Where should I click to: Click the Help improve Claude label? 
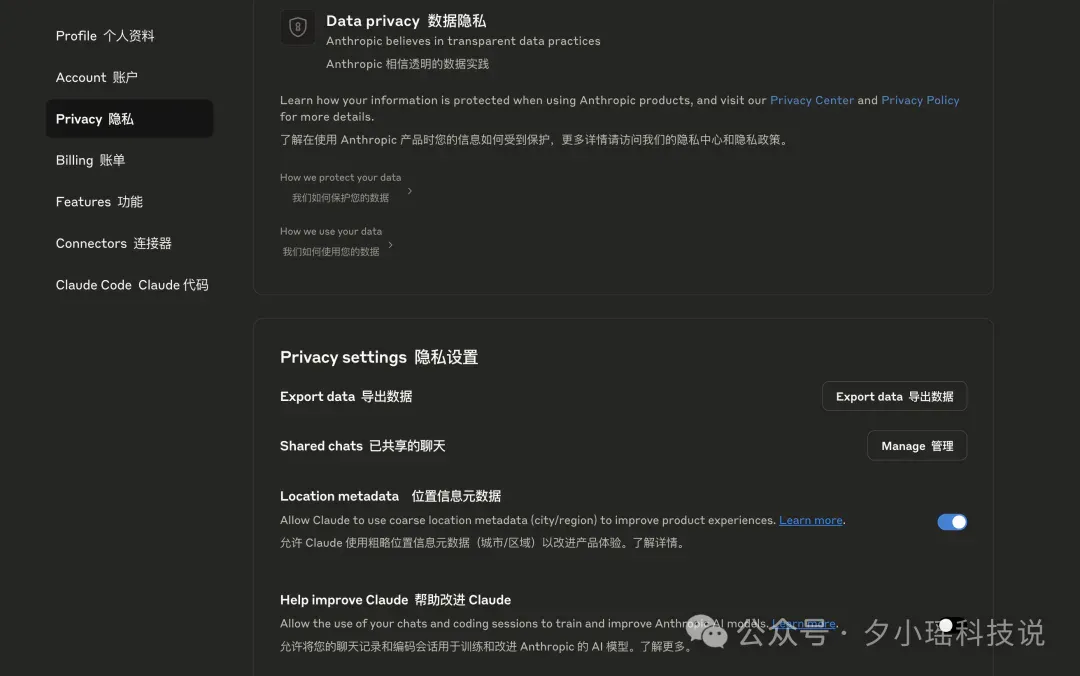(x=395, y=600)
